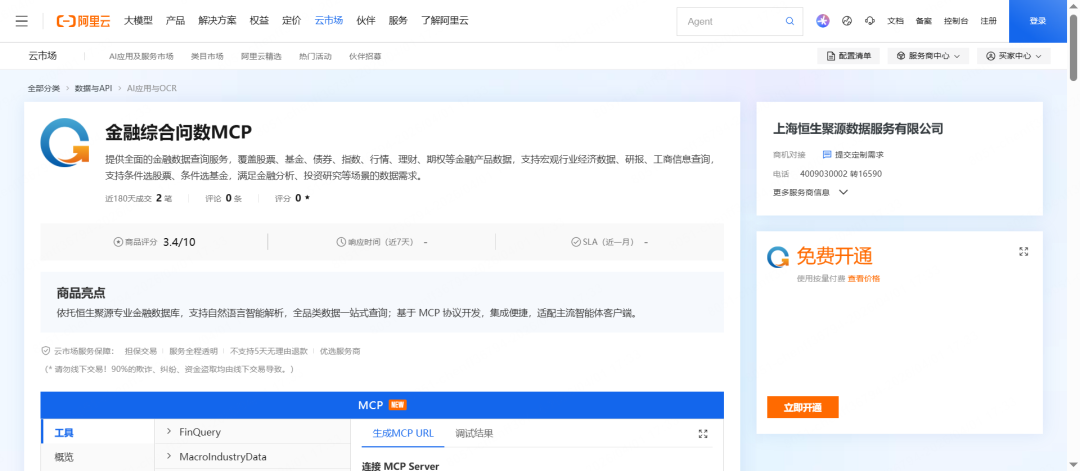The height and width of the screenshot is (471, 1080).
Task: Click the headset customer service icon
Action: (870, 21)
